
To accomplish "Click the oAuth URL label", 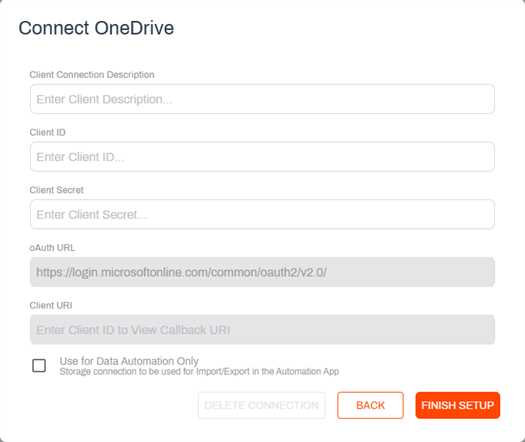I will (x=52, y=247).
